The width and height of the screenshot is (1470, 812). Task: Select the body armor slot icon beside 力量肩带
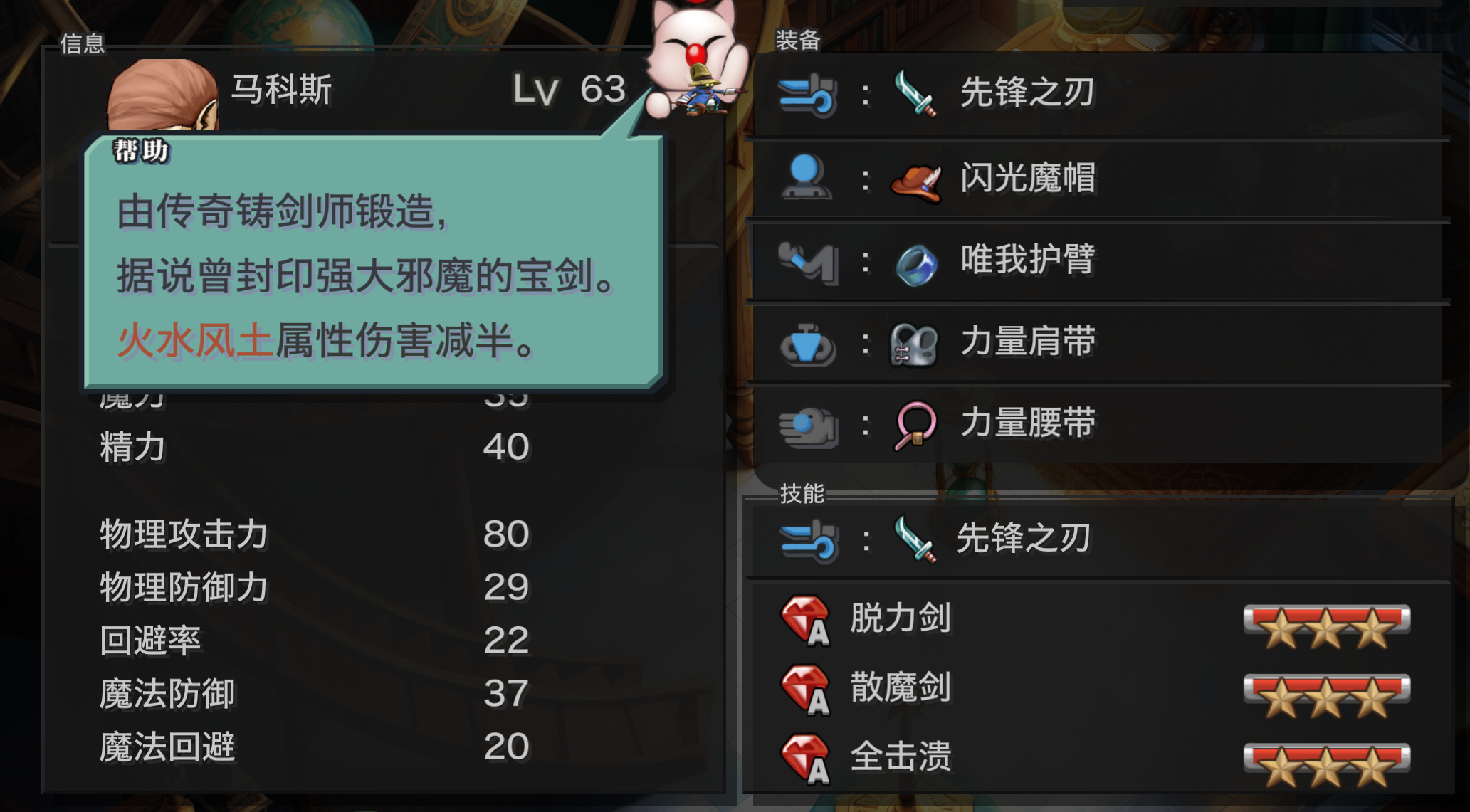[808, 344]
